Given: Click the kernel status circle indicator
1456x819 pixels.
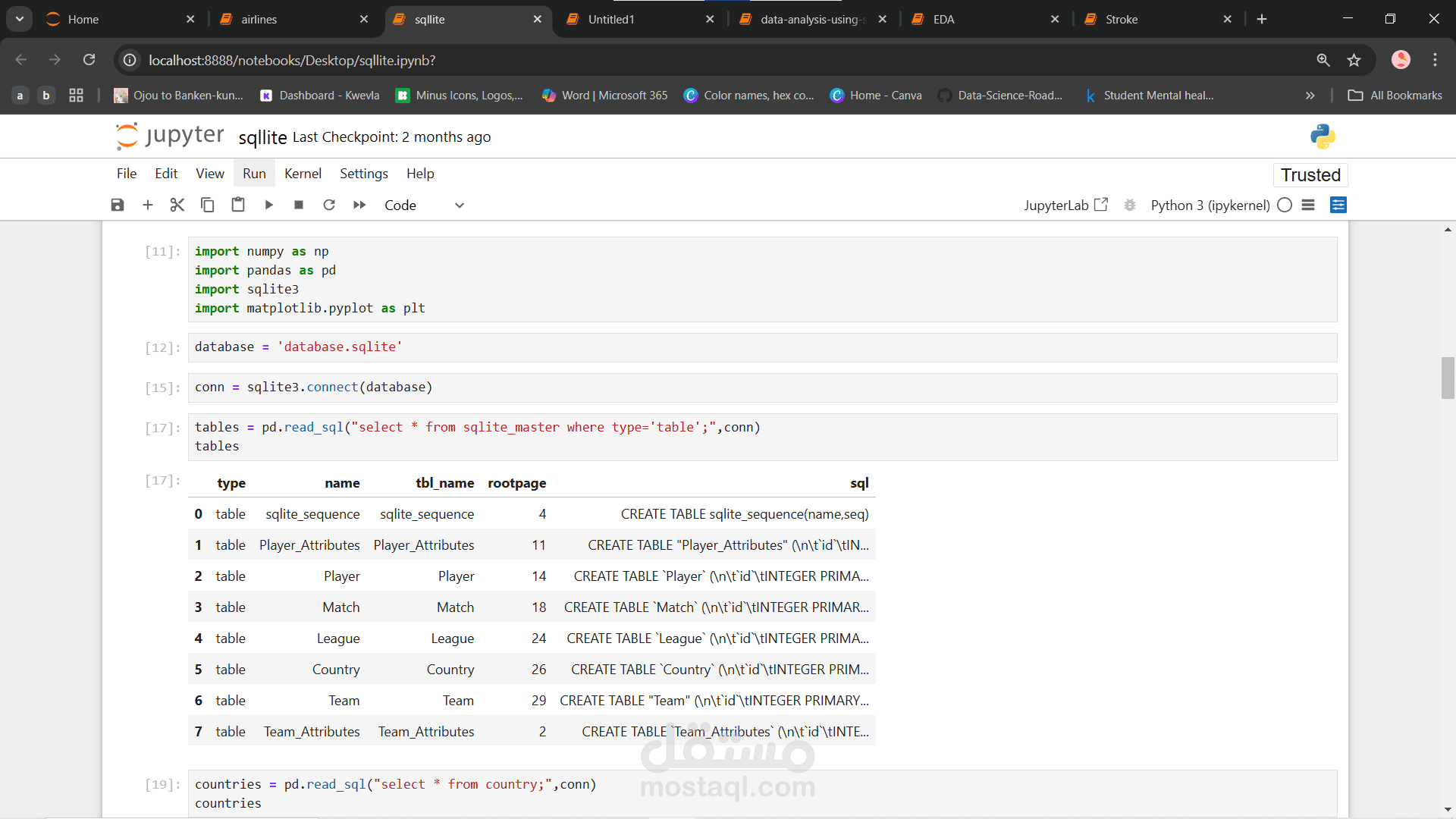Looking at the screenshot, I should tap(1285, 205).
